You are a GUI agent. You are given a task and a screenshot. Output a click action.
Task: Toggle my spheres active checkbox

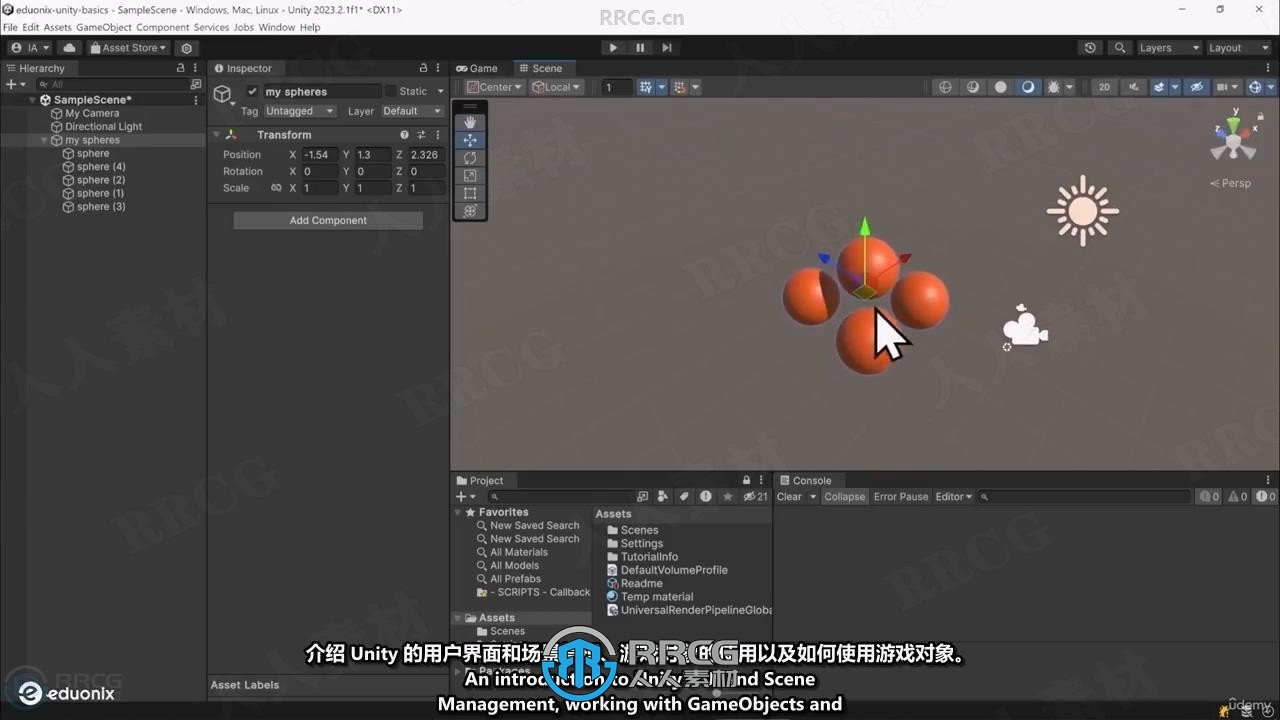tap(252, 91)
